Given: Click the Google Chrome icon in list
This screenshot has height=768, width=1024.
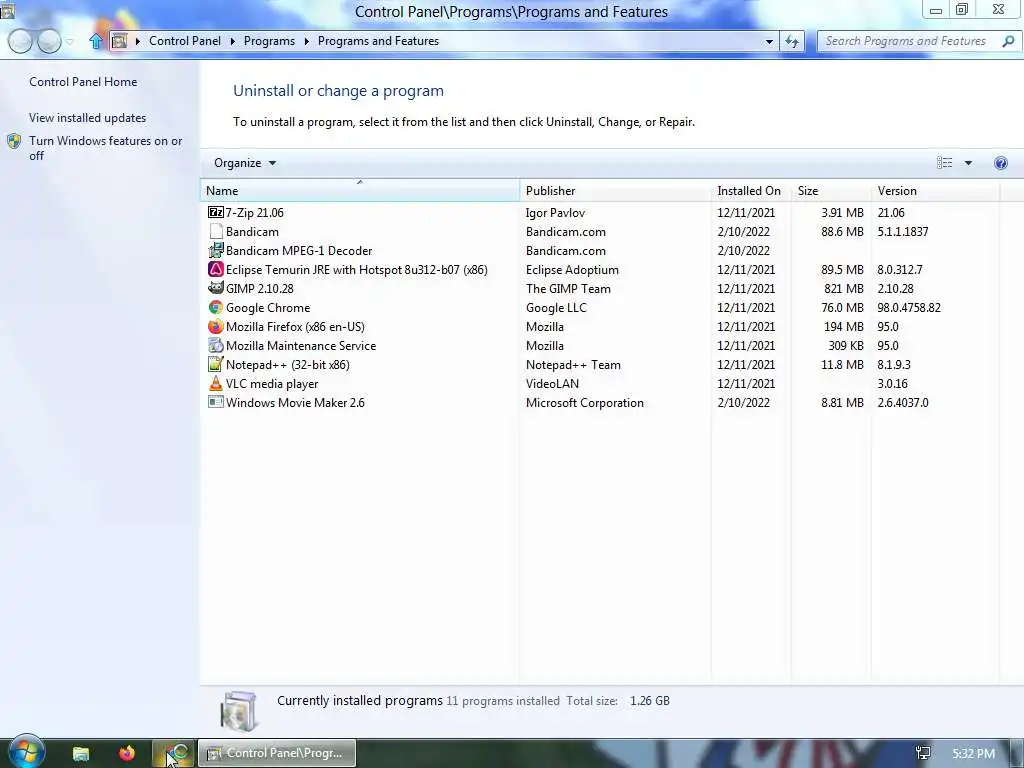Looking at the screenshot, I should pos(216,307).
